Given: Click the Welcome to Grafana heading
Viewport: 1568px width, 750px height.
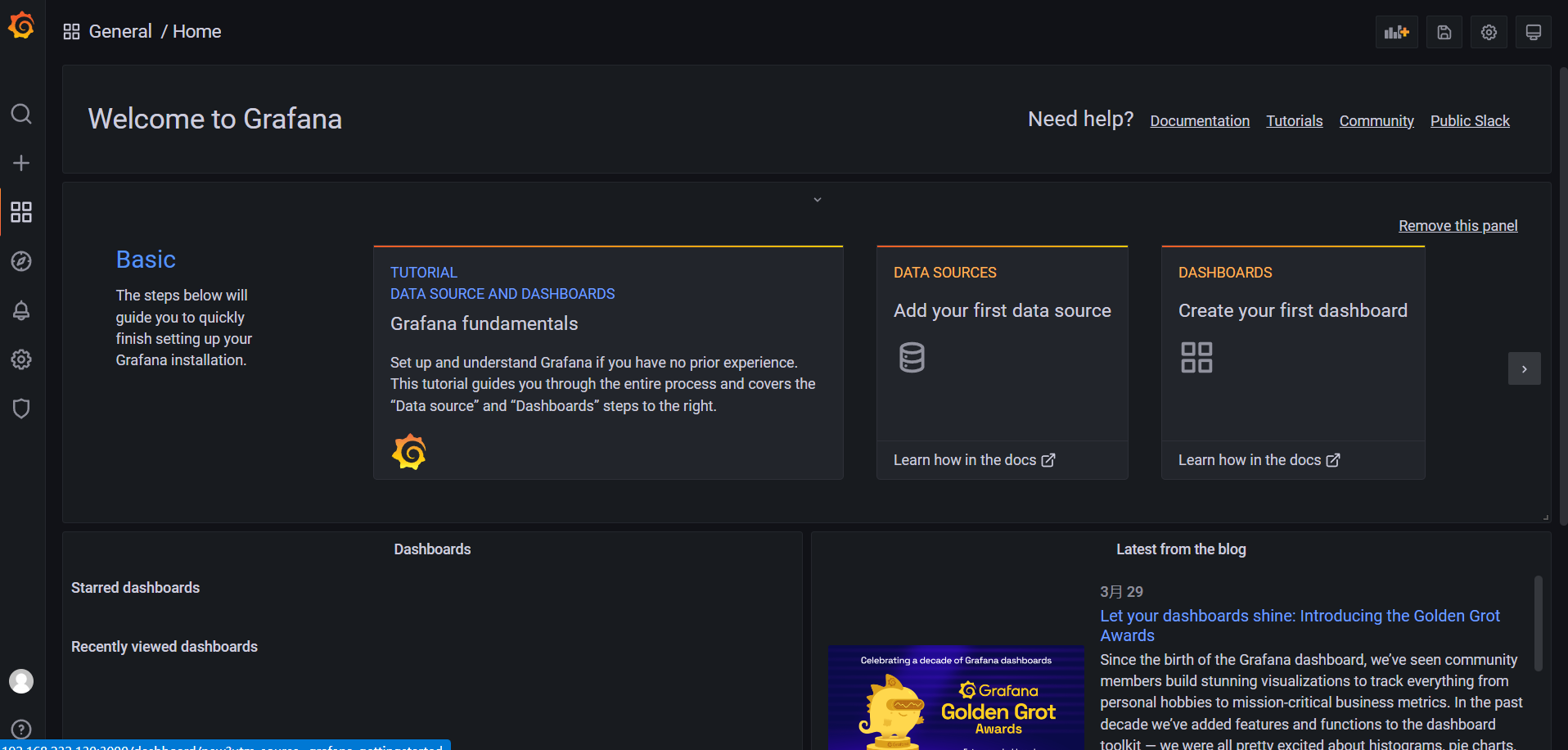Looking at the screenshot, I should click(215, 119).
